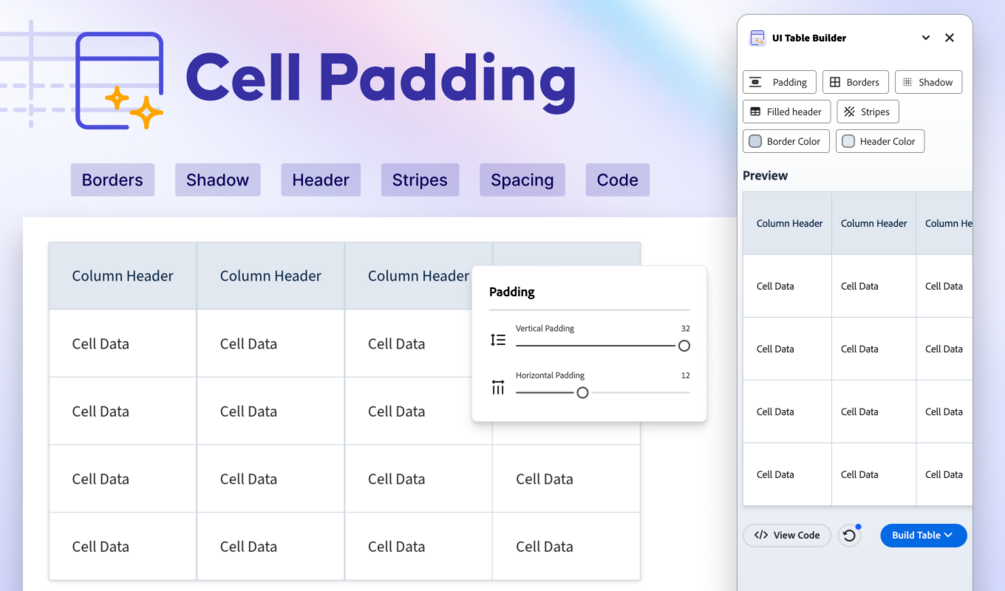1005x591 pixels.
Task: Click the Horizontal Padding slider handle
Action: [x=582, y=392]
